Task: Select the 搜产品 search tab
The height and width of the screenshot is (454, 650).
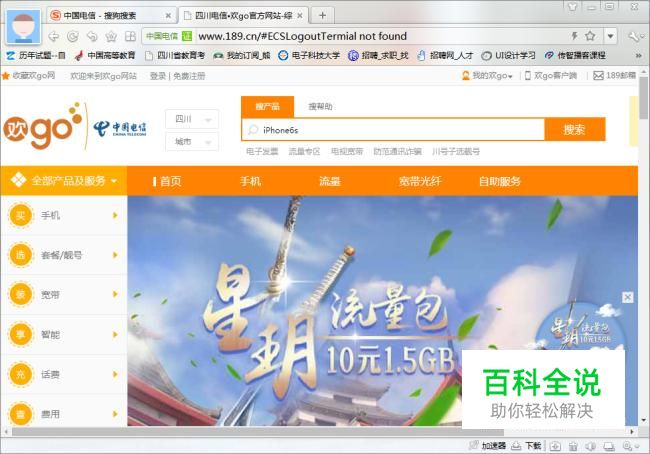Action: (x=267, y=107)
